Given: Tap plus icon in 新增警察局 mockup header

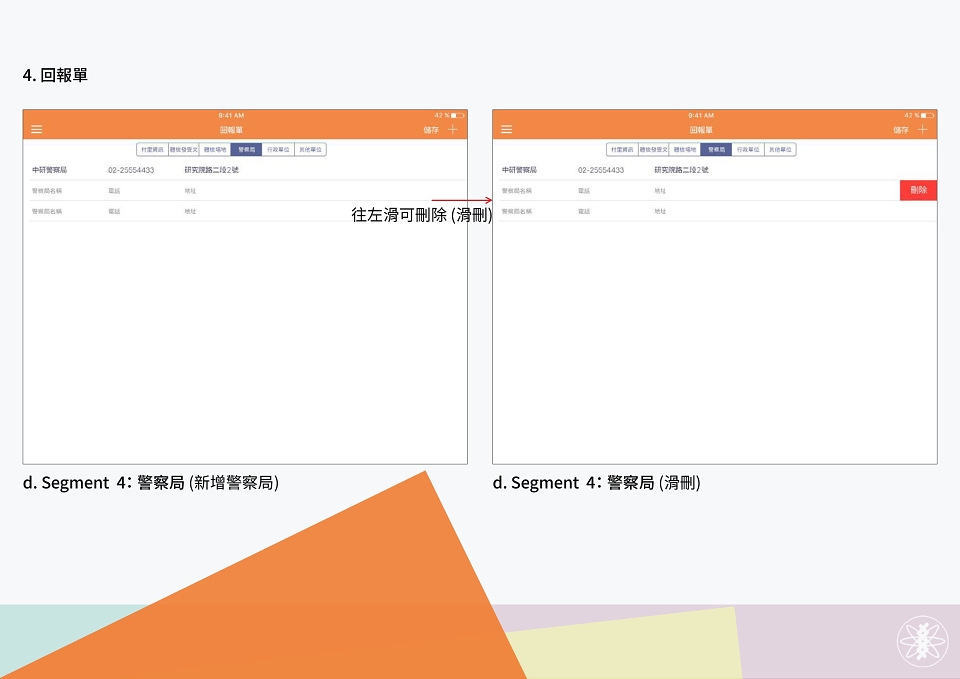Looking at the screenshot, I should click(x=452, y=129).
